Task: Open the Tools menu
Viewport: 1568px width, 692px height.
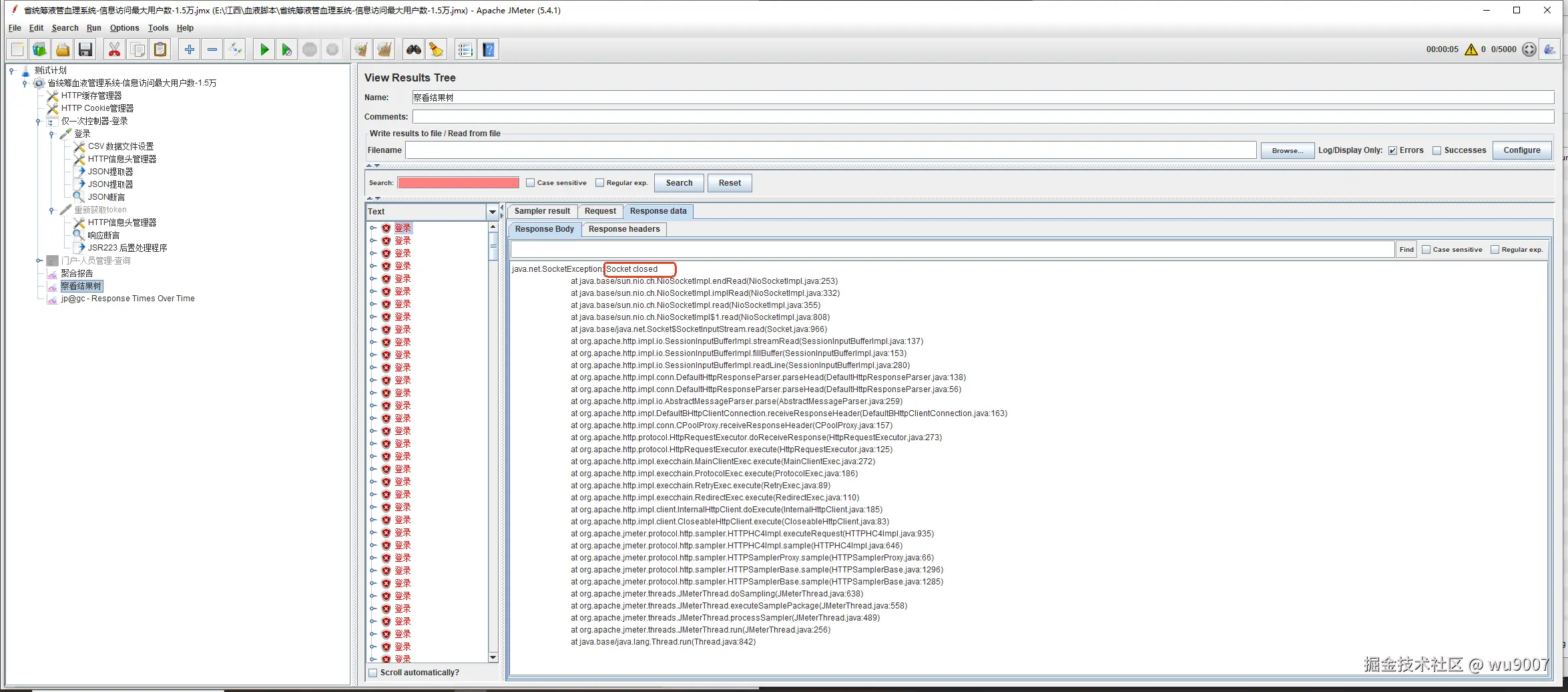Action: pos(158,28)
